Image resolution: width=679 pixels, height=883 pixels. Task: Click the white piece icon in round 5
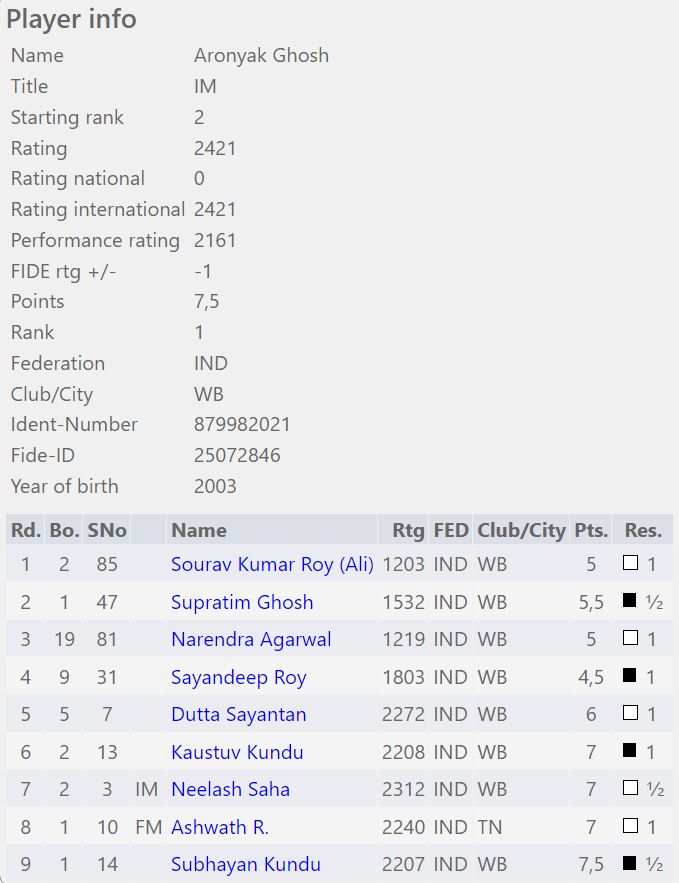(630, 713)
